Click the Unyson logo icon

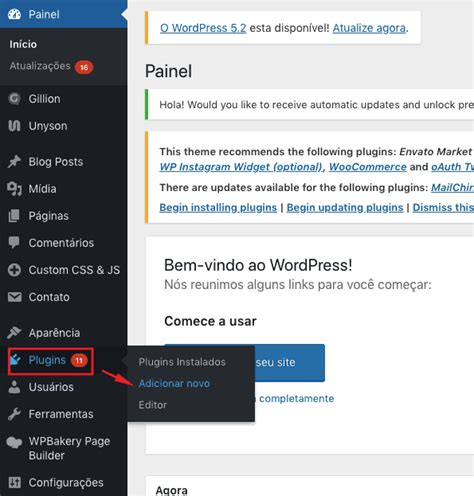[14, 126]
